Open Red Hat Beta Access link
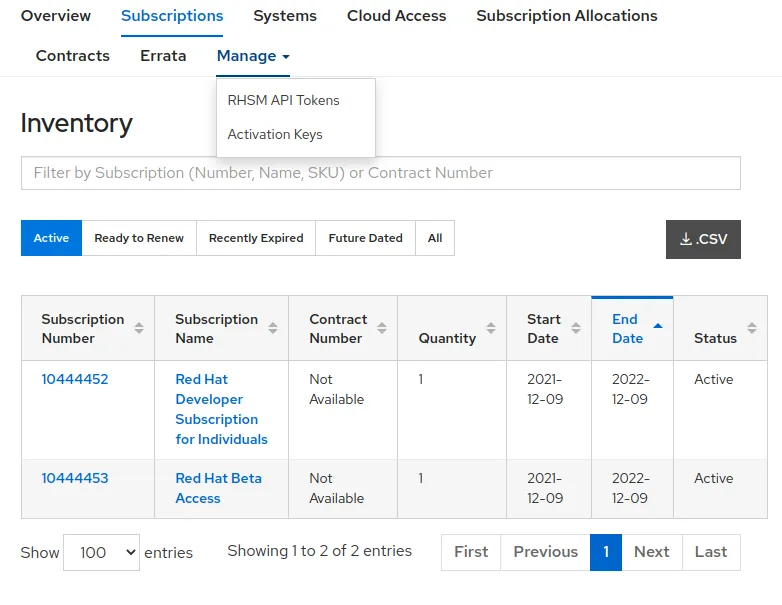Image resolution: width=782 pixels, height=605 pixels. (x=218, y=488)
